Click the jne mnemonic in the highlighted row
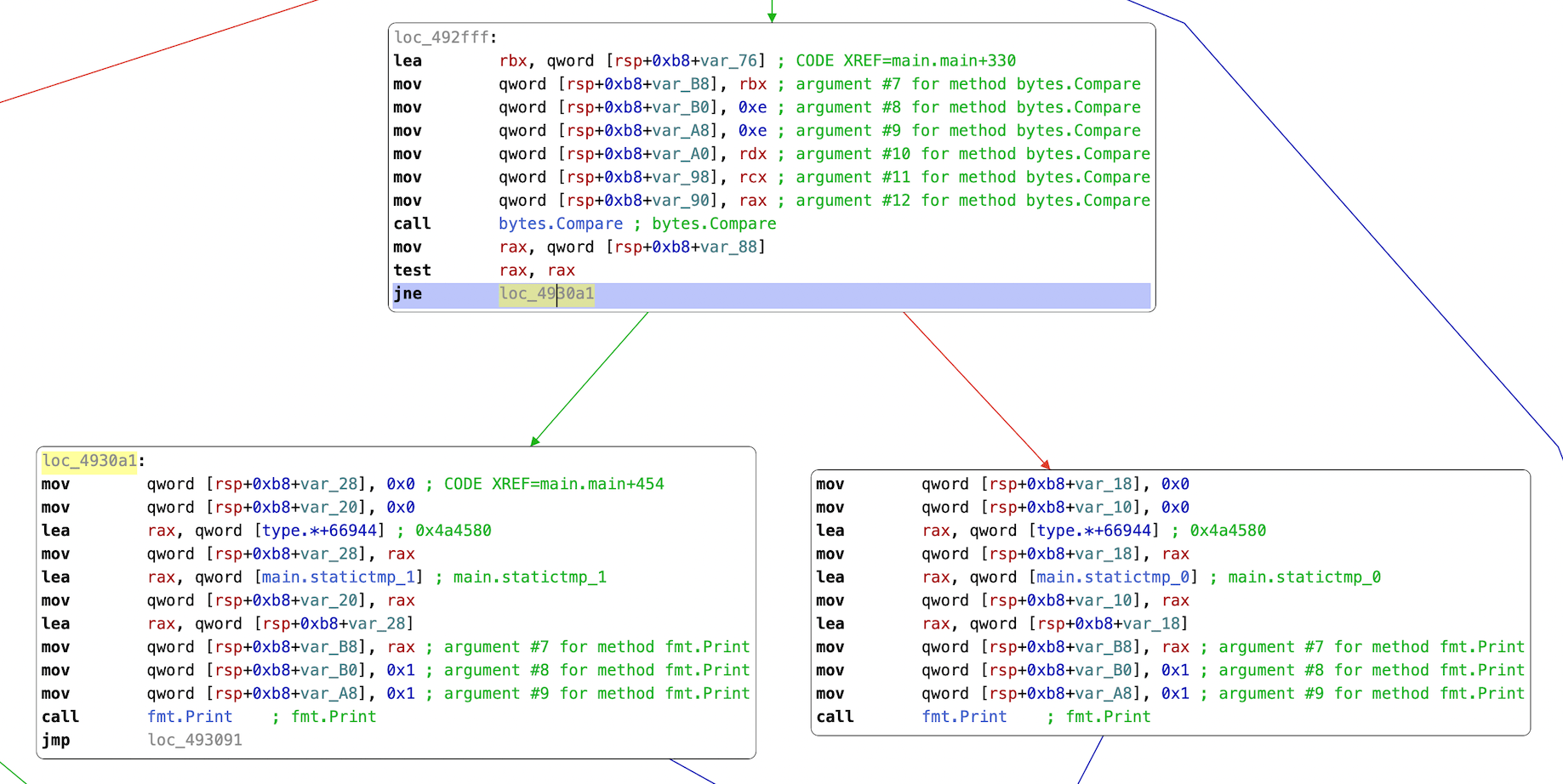The image size is (1563, 784). (x=408, y=294)
